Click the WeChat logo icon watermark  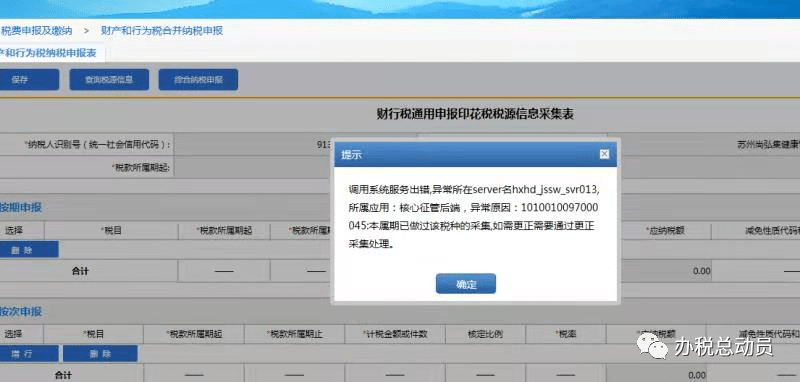[652, 345]
